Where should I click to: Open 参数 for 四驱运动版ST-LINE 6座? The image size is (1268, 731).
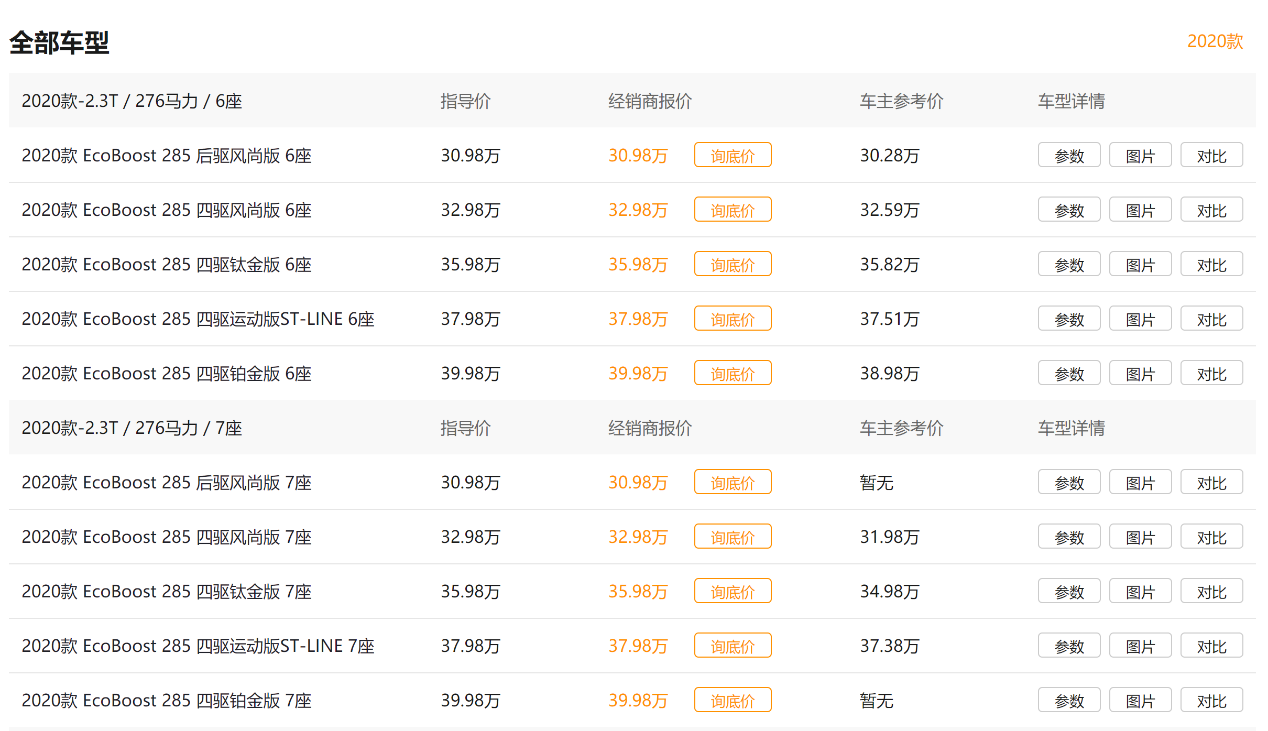click(x=1069, y=319)
